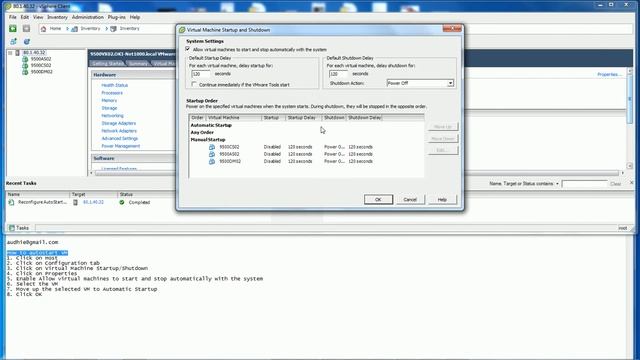Image resolution: width=640 pixels, height=360 pixels.
Task: Click audhie@gmail.com text in notepad window
Action: [x=33, y=242]
